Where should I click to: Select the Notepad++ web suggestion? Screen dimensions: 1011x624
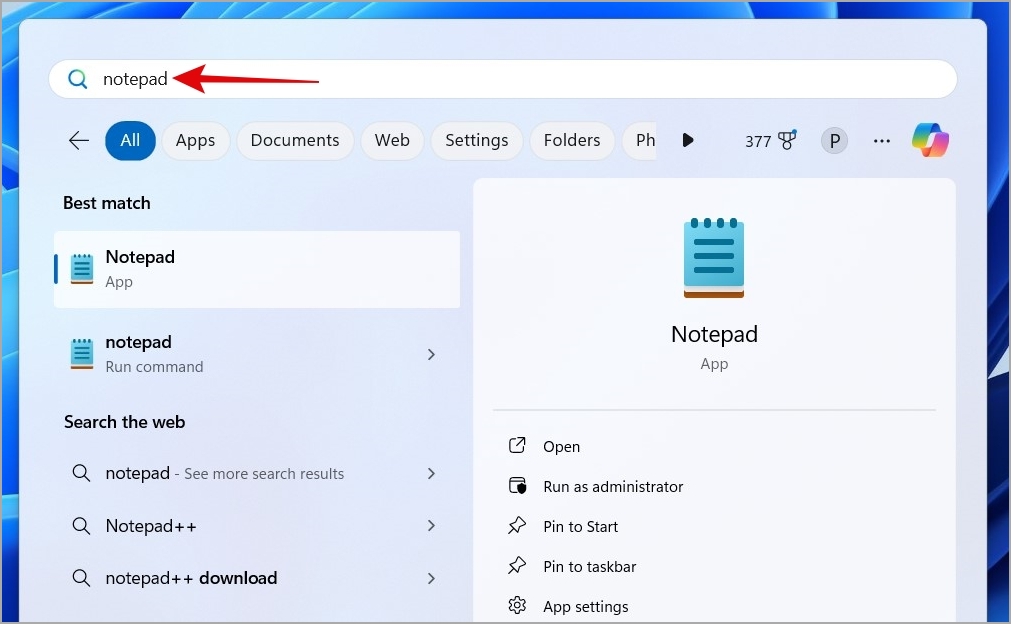[255, 526]
